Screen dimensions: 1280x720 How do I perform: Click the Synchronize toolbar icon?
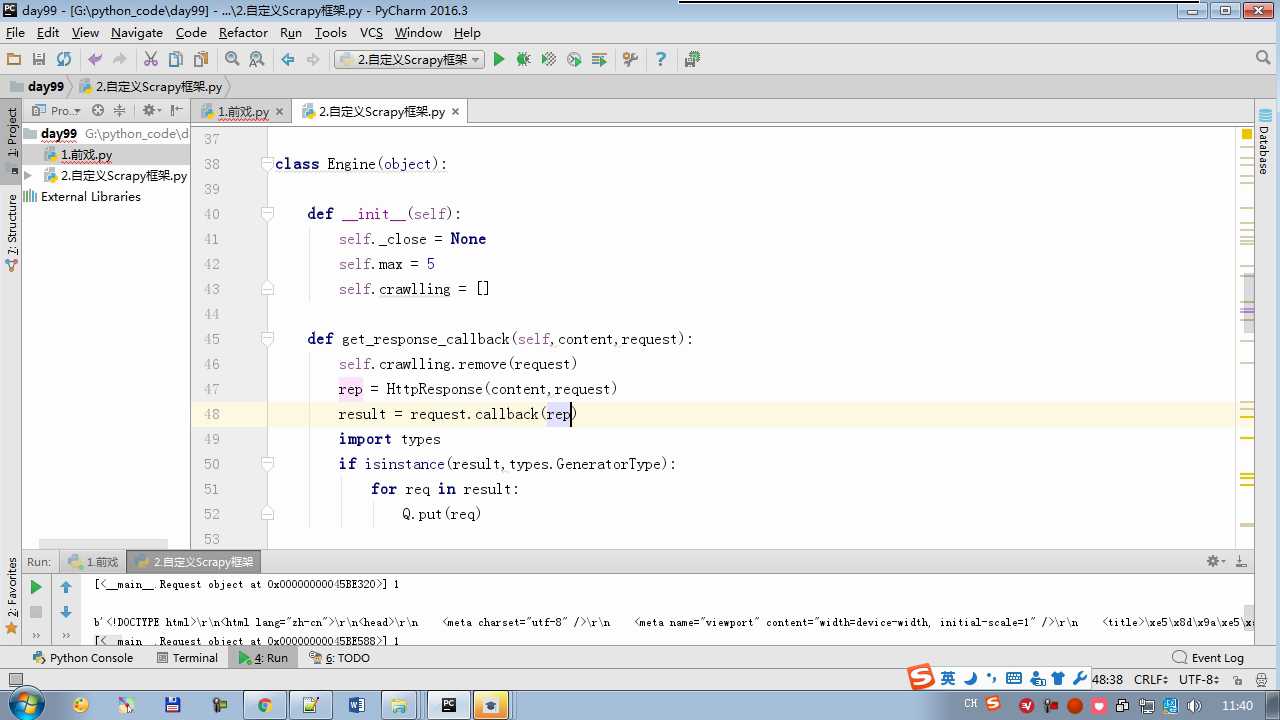click(64, 60)
